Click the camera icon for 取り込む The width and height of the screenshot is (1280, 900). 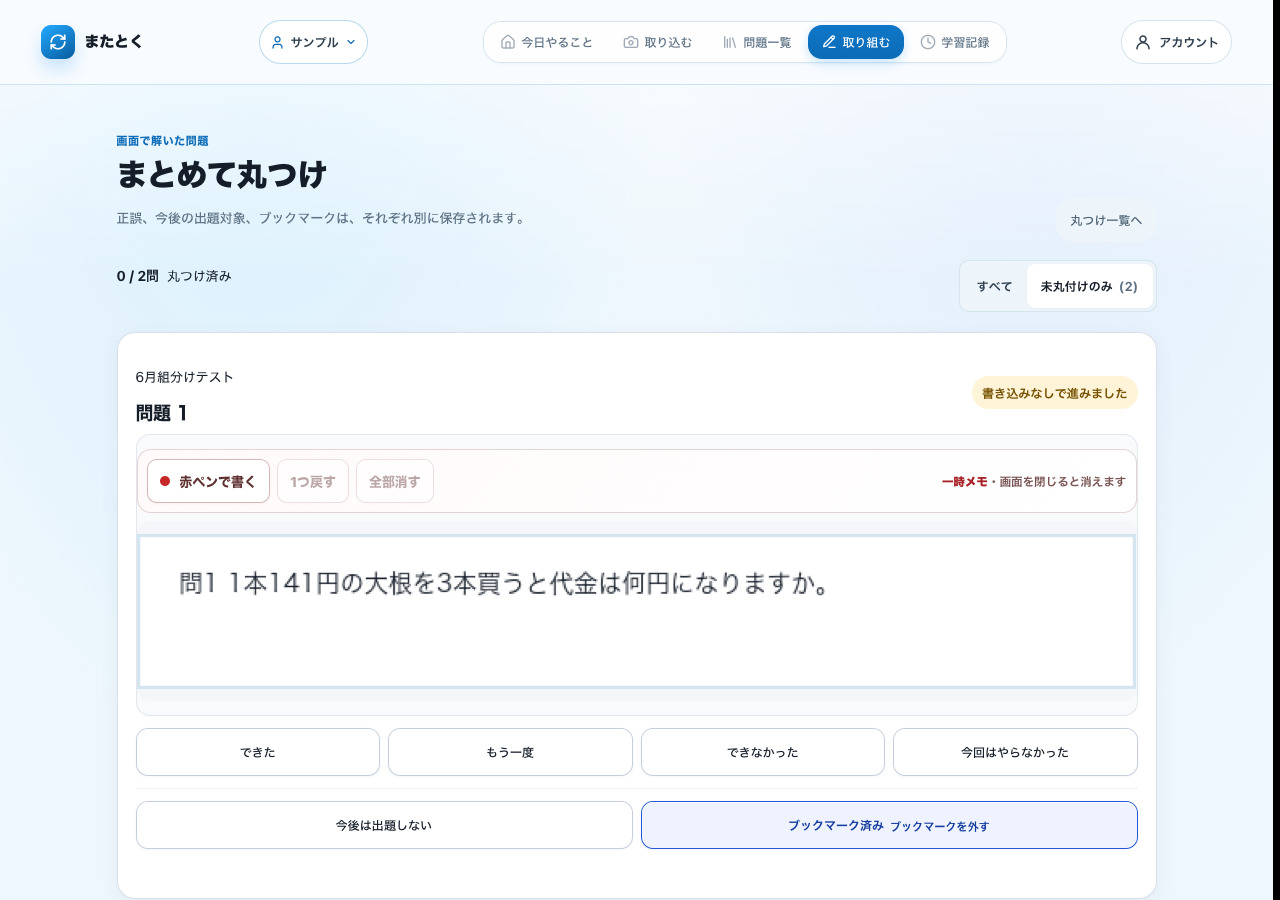coord(631,42)
